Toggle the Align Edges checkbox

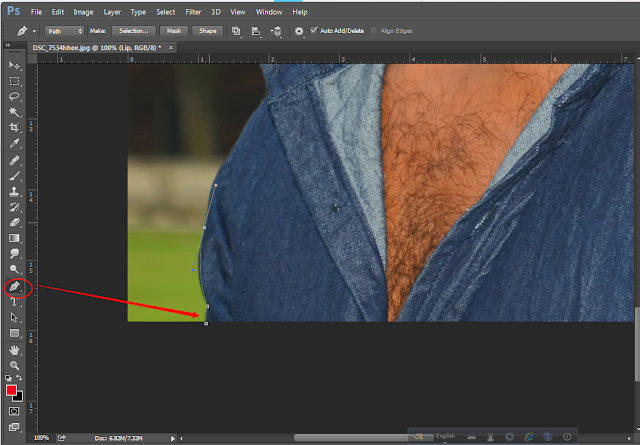(373, 31)
